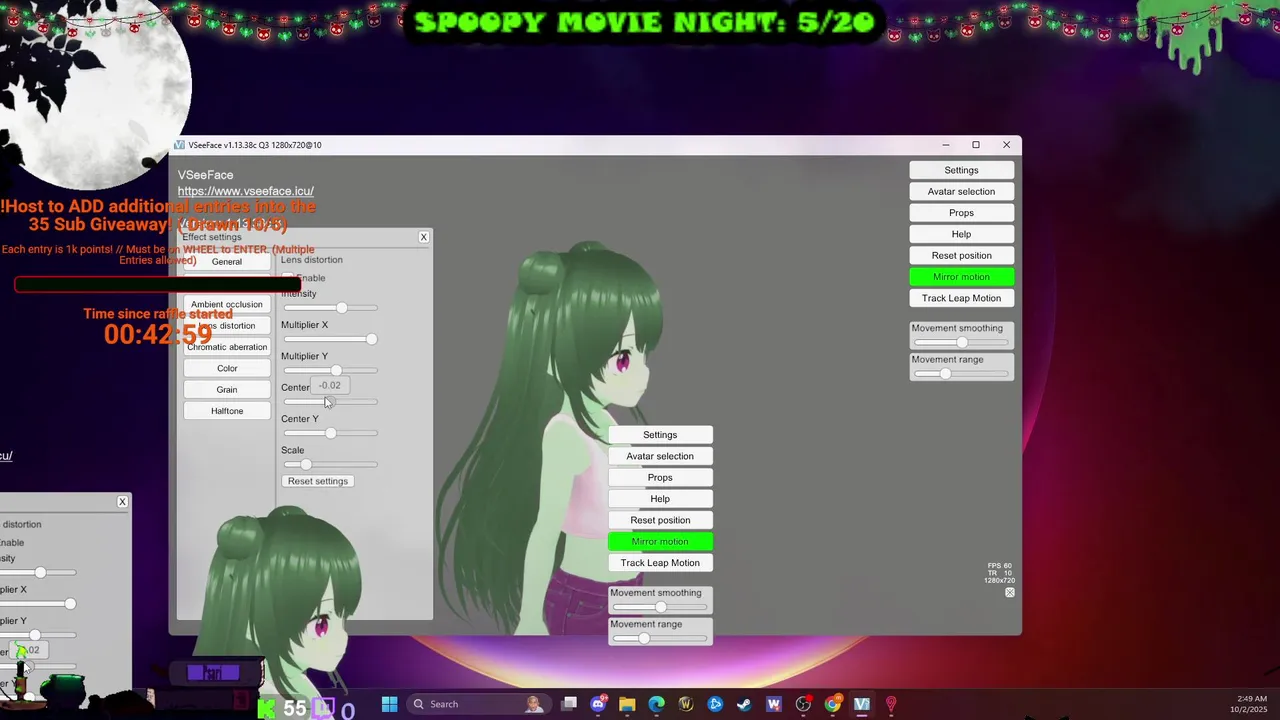Viewport: 1280px width, 720px height.
Task: Click Track Leap Motion in top-right menu
Action: [x=961, y=298]
